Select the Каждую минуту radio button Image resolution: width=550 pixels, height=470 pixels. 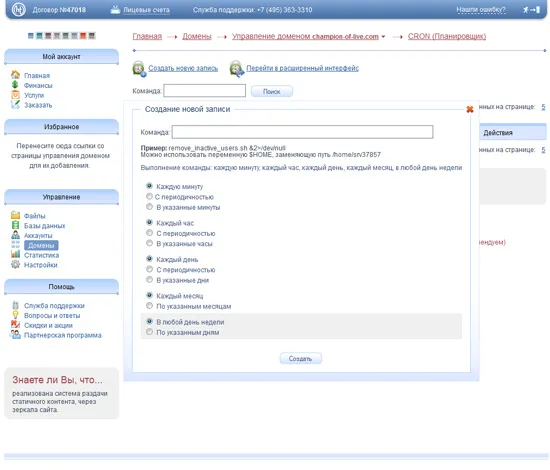point(149,186)
